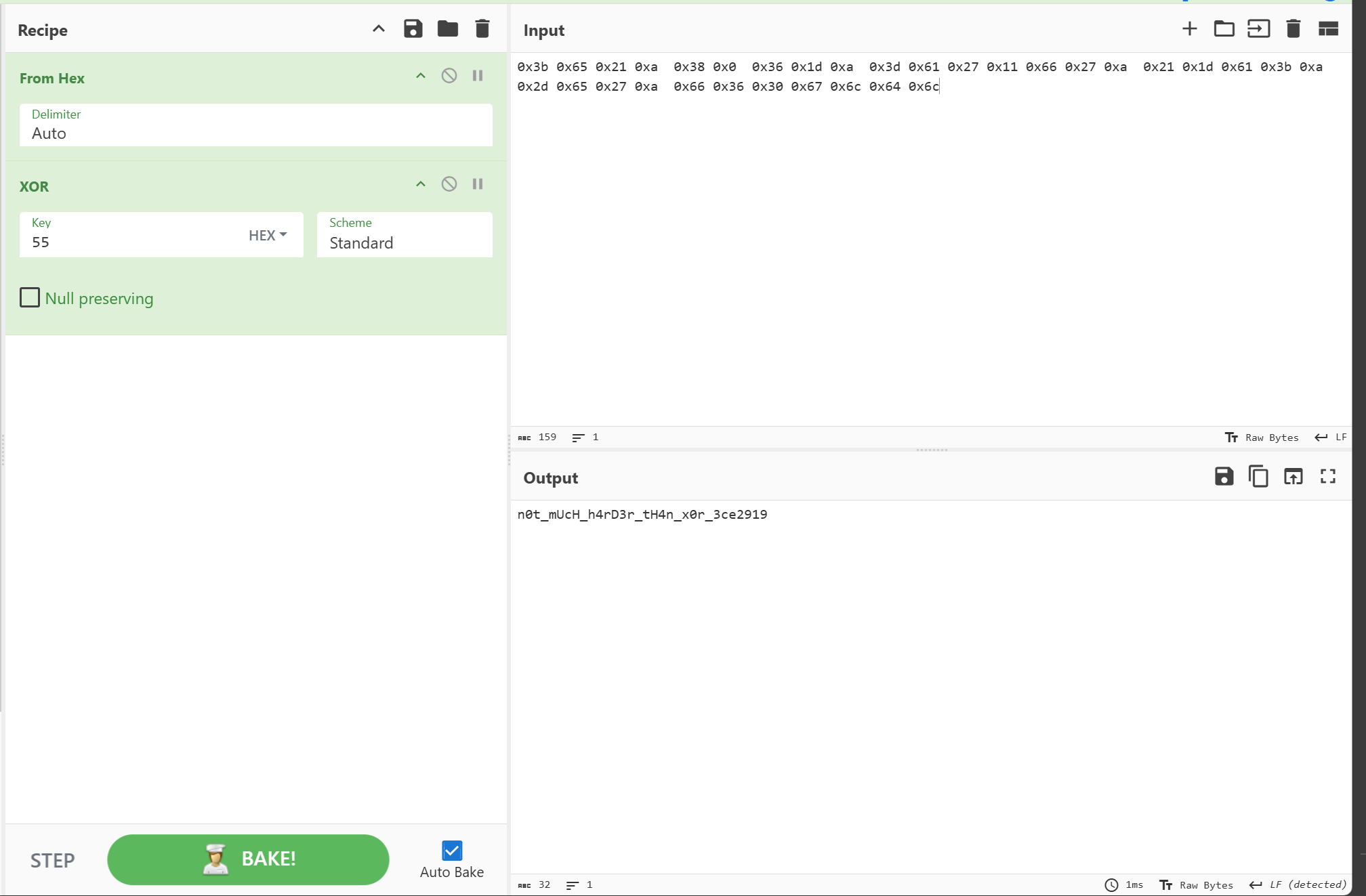Toggle the Auto Bake checkbox
This screenshot has height=896, width=1366.
[x=452, y=850]
